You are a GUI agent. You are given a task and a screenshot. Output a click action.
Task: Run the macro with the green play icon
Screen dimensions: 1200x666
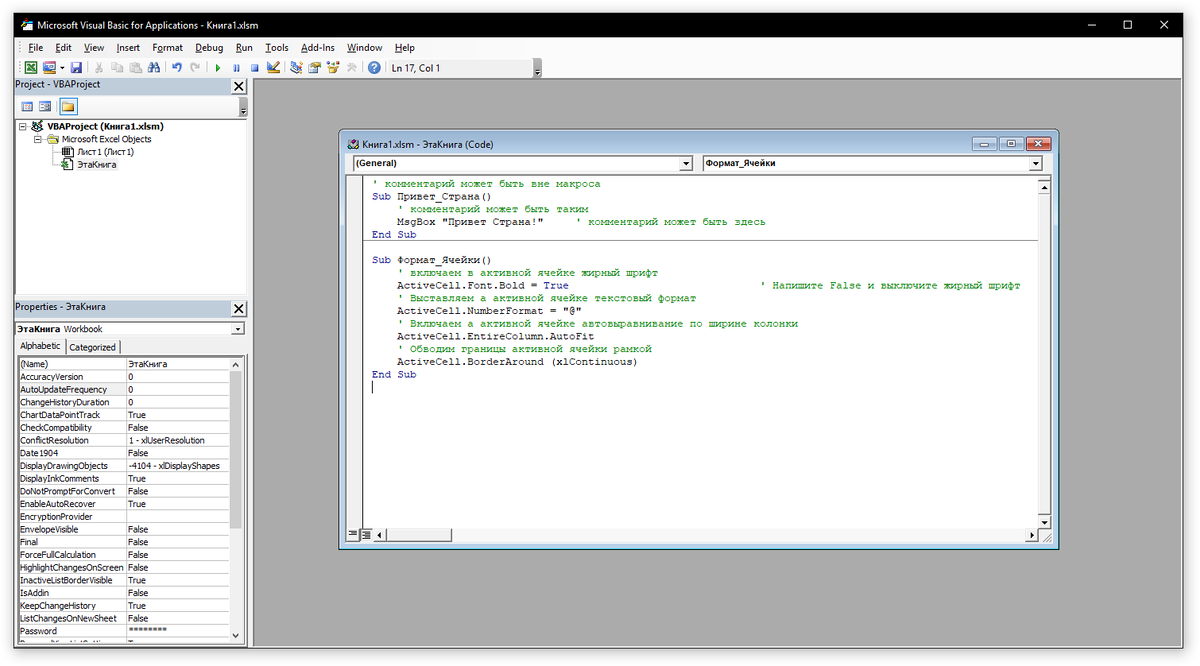(x=218, y=68)
